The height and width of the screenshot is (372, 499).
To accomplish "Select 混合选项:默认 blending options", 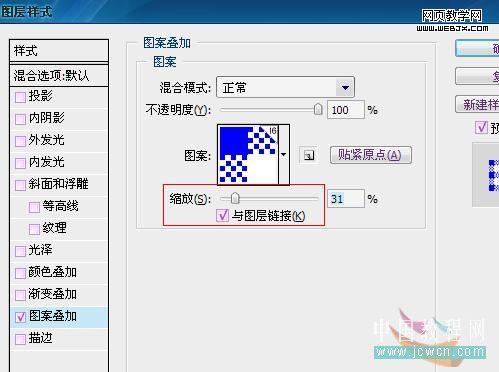I will (59, 75).
